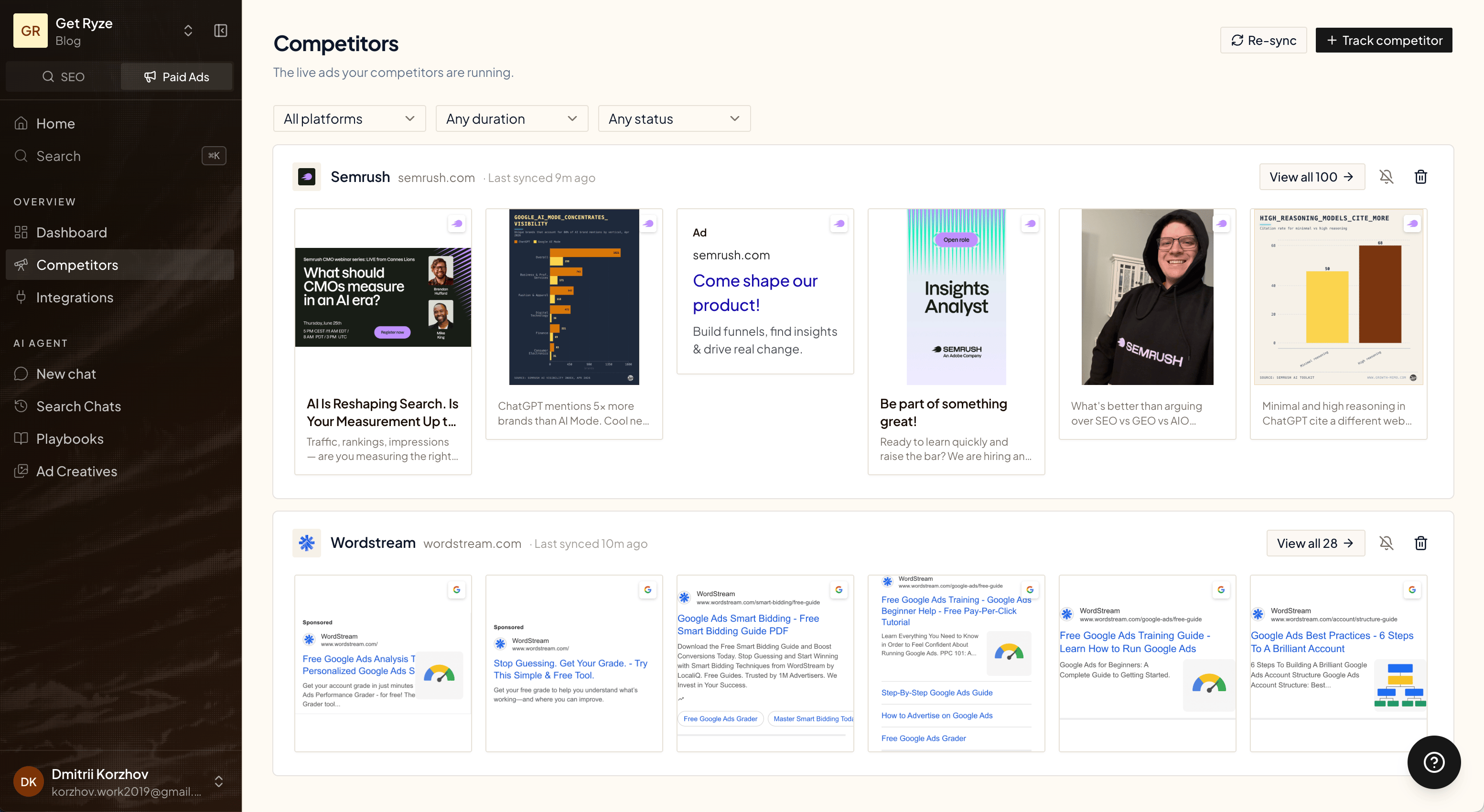Click View all 28 for Wordstream
Screen dimensions: 1484x812
[x=1315, y=543]
